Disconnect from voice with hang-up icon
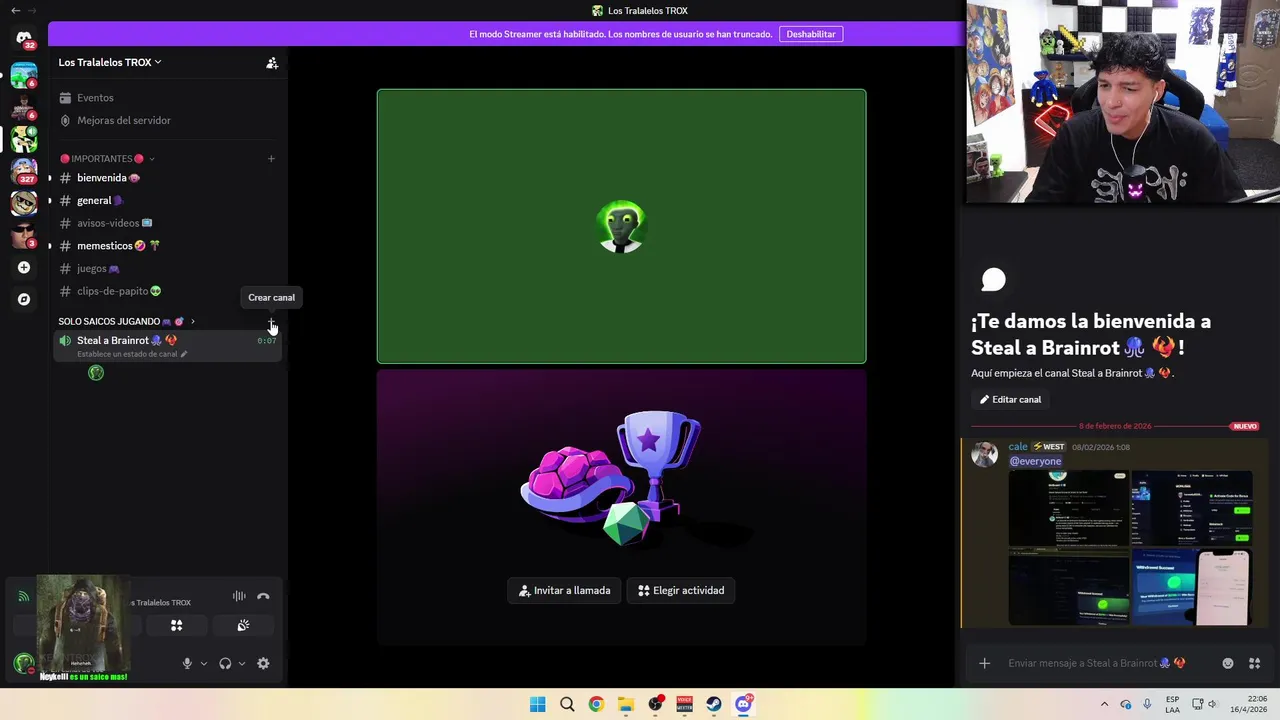The width and height of the screenshot is (1280, 720). pyautogui.click(x=263, y=596)
